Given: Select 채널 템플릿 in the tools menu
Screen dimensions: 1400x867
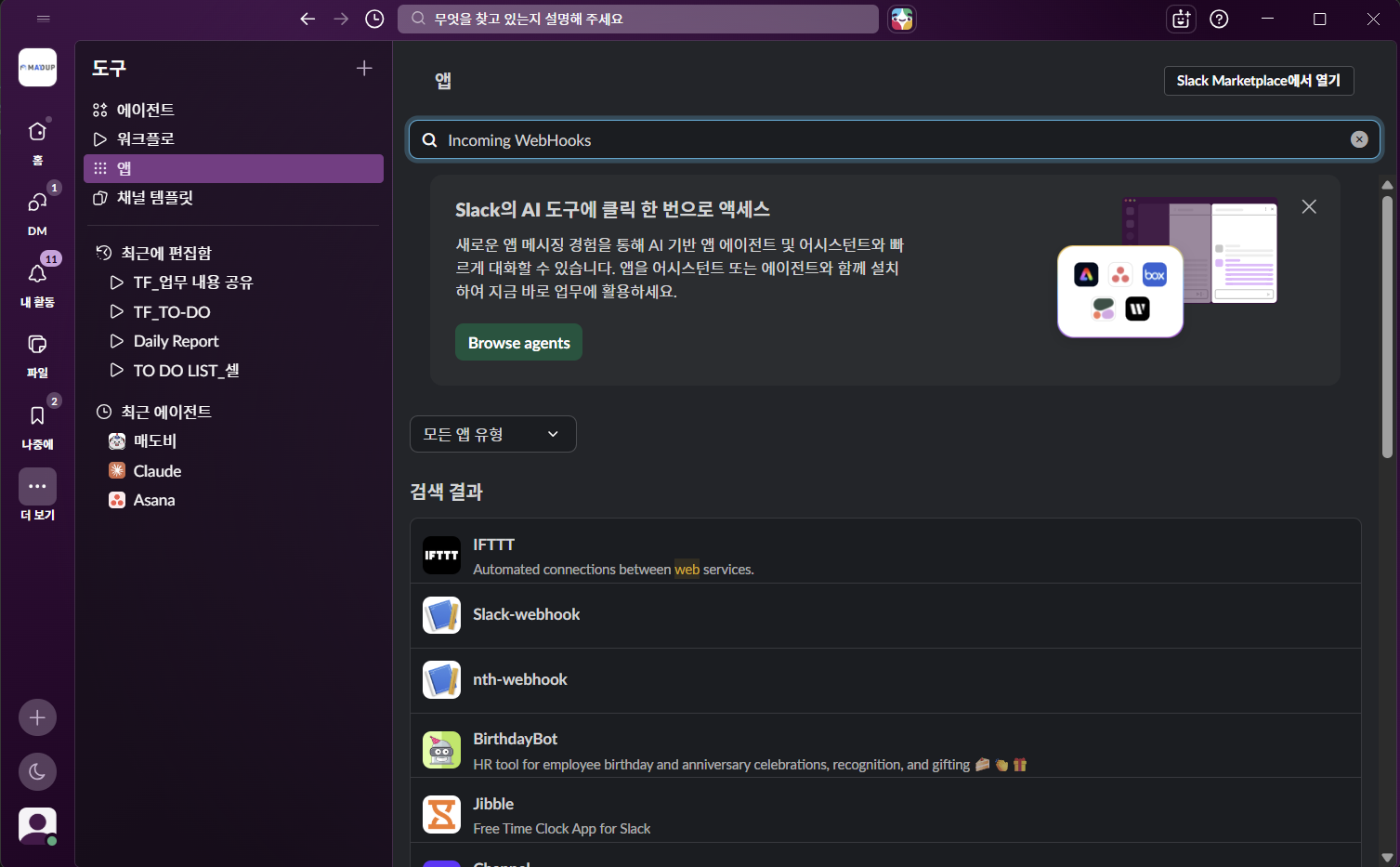Looking at the screenshot, I should 233,198.
